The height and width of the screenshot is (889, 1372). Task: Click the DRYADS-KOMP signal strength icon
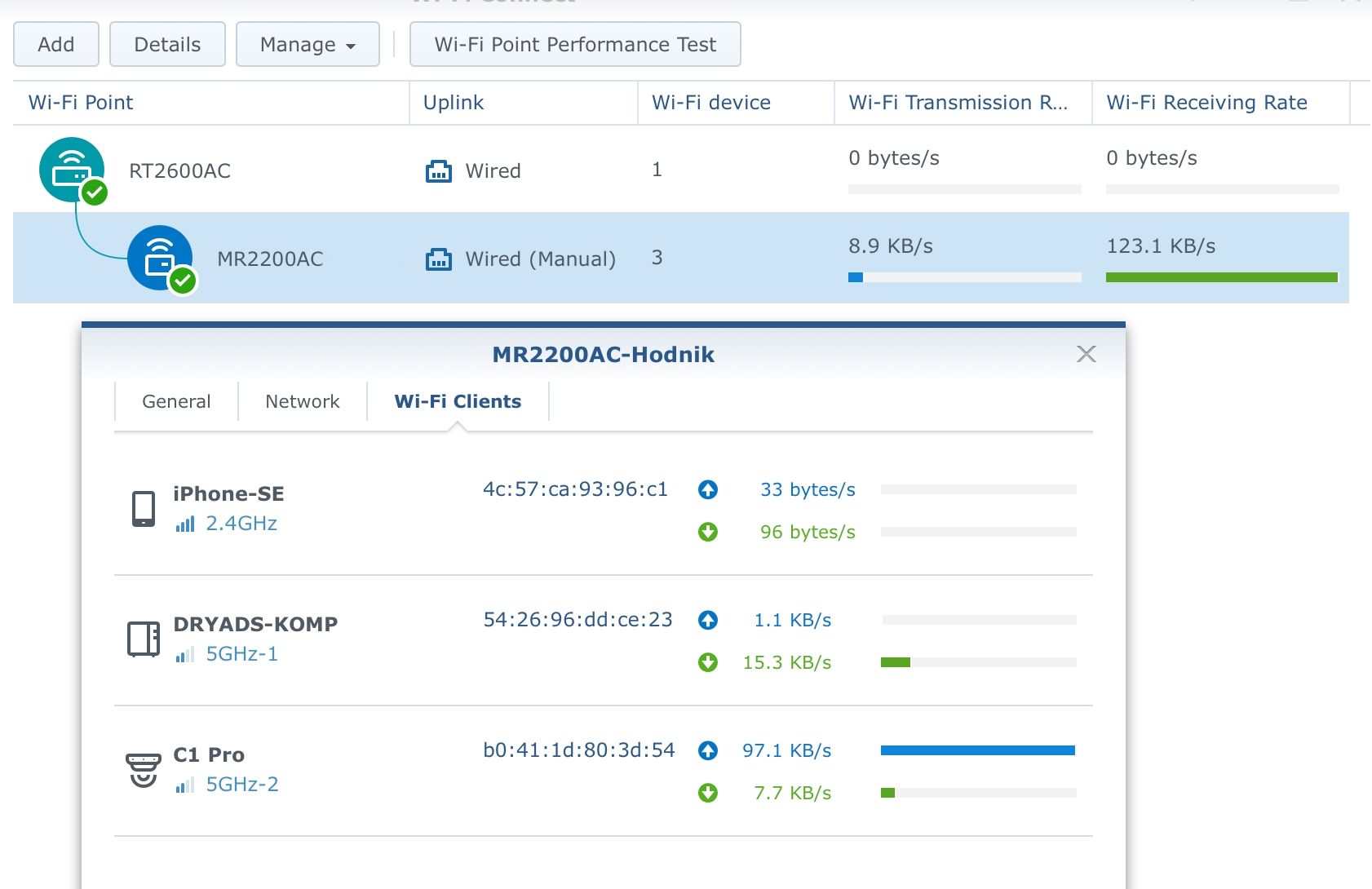(x=185, y=655)
